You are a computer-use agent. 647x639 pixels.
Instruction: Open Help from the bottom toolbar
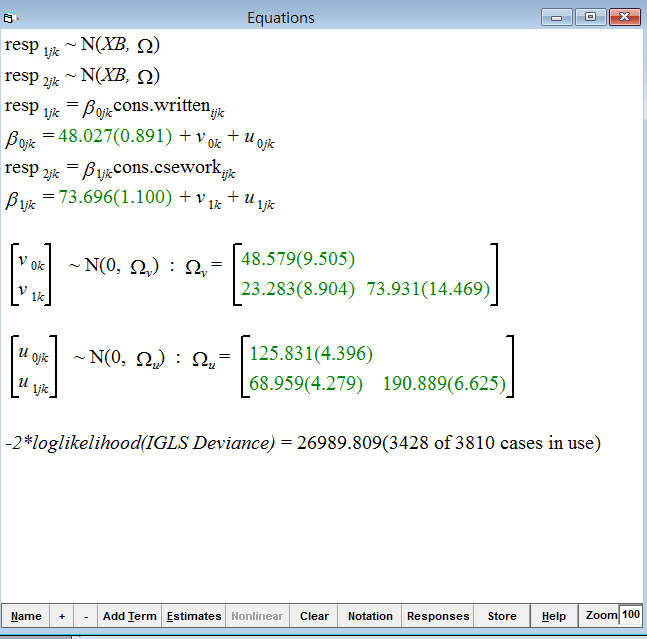(554, 616)
